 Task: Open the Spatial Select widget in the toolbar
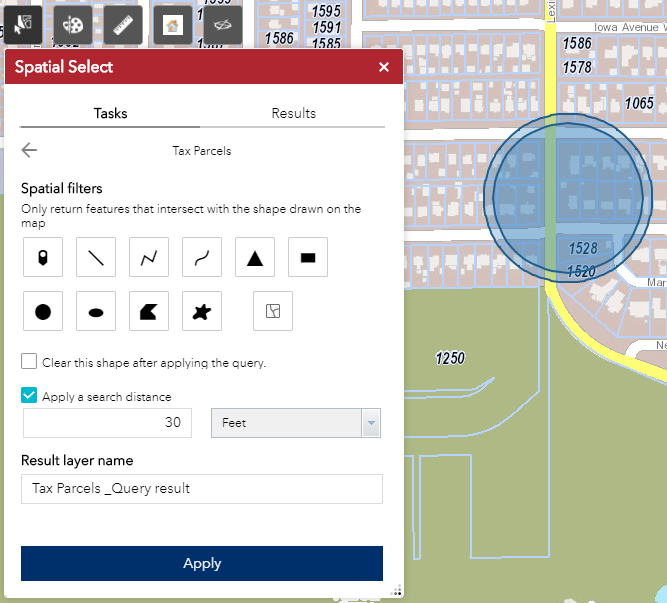coord(23,23)
